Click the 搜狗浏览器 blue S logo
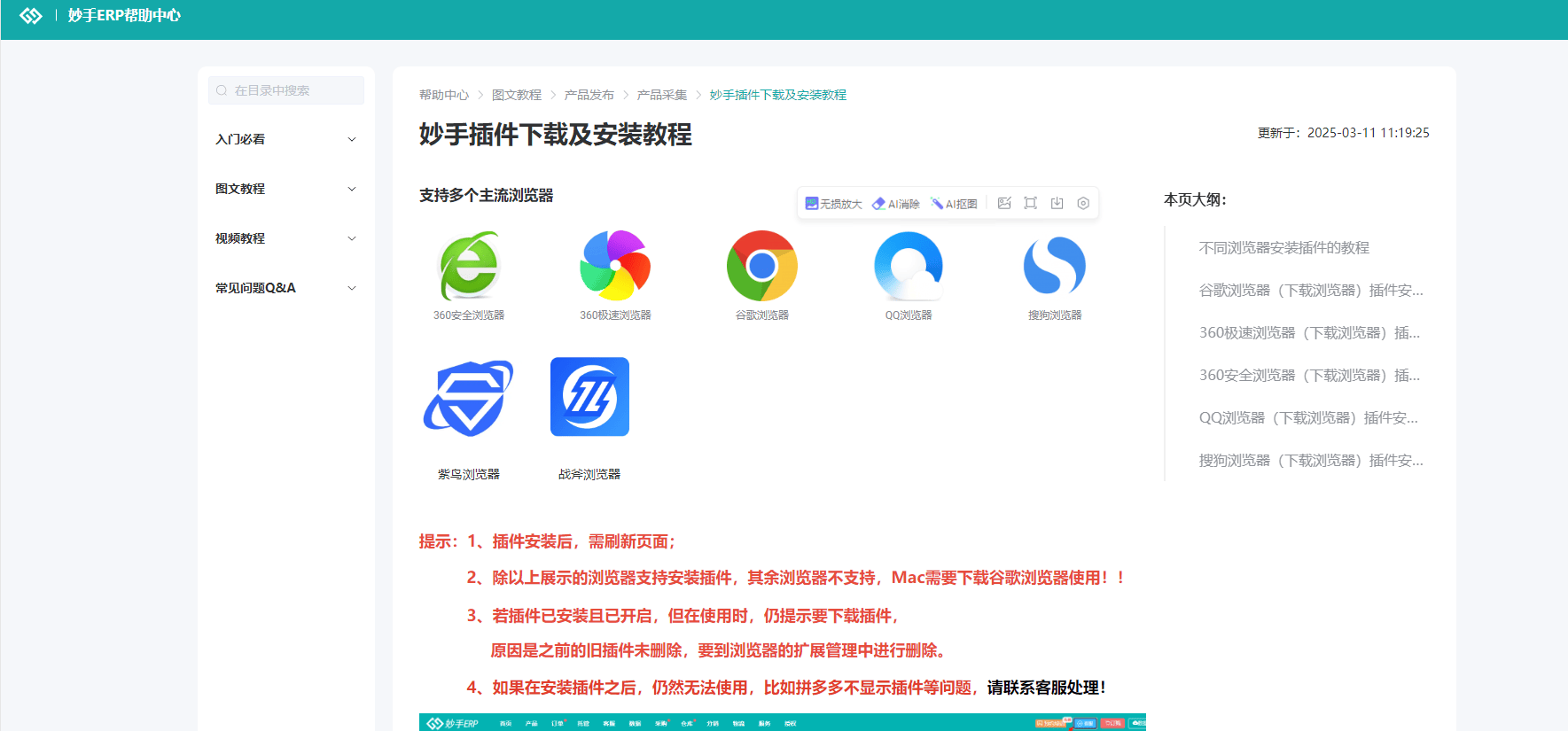The image size is (1568, 731). tap(1055, 266)
